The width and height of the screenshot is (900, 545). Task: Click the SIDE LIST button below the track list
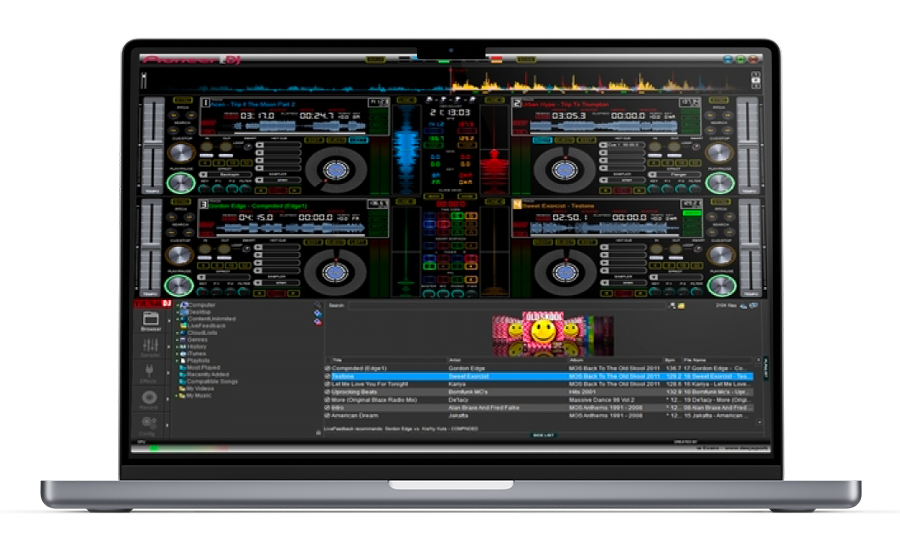pyautogui.click(x=543, y=435)
